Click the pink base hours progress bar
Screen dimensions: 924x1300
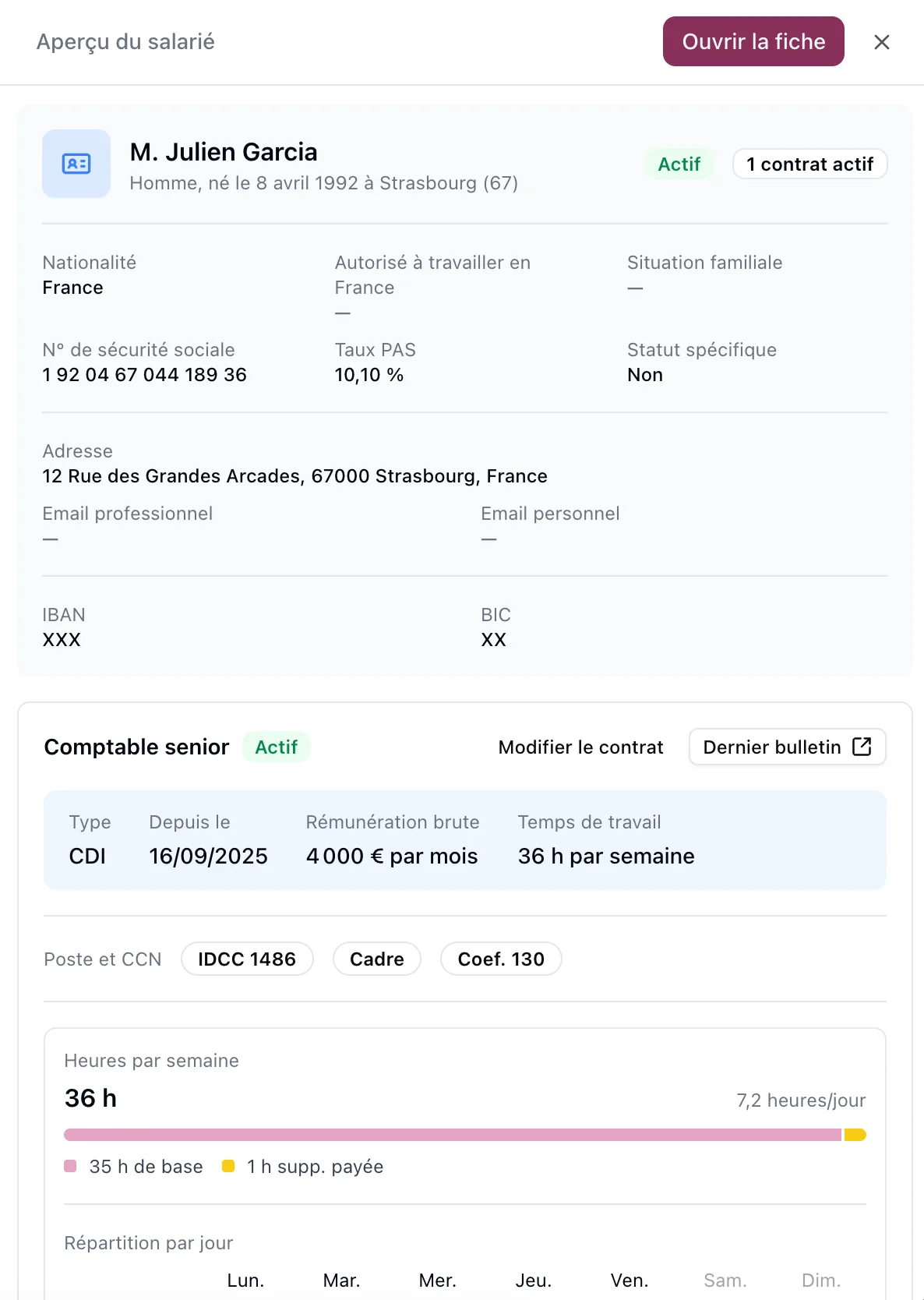(x=453, y=1135)
